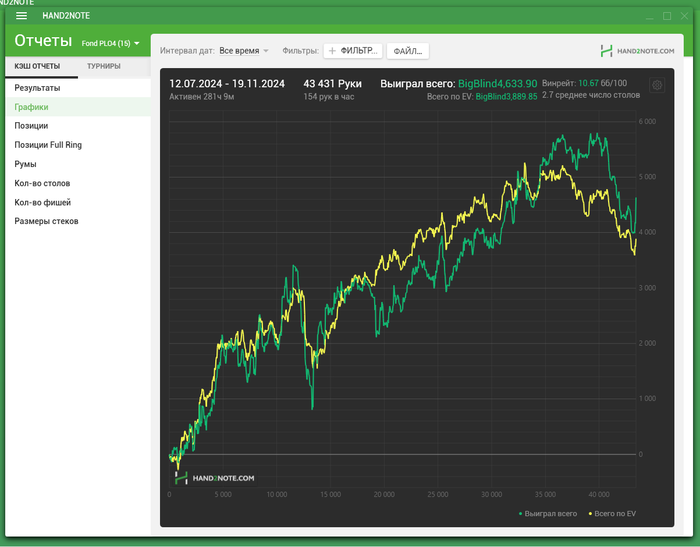Screen dimensions: 700x547
Task: Click the '40 000' x-axis label
Action: pos(599,495)
